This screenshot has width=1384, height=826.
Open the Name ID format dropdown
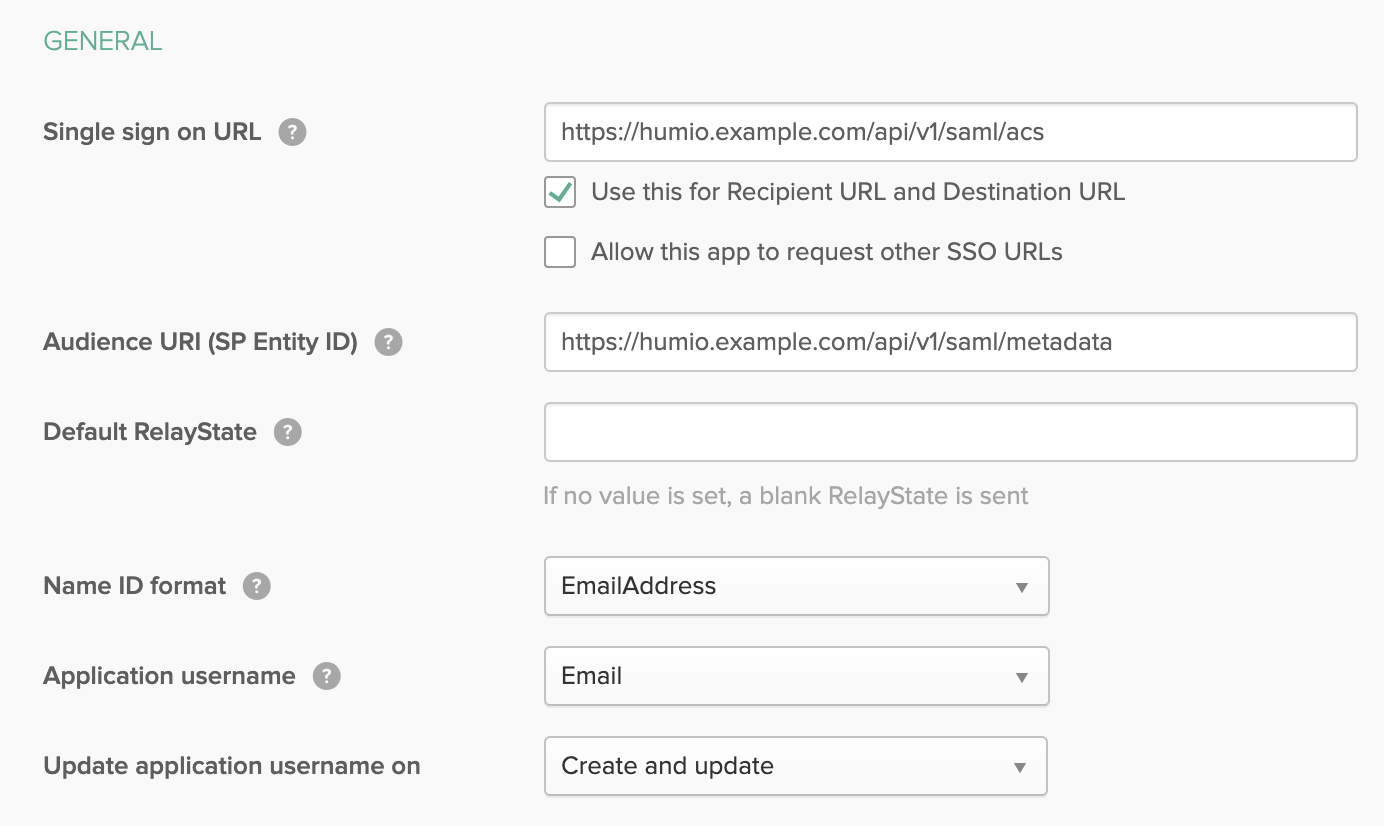pyautogui.click(x=795, y=586)
